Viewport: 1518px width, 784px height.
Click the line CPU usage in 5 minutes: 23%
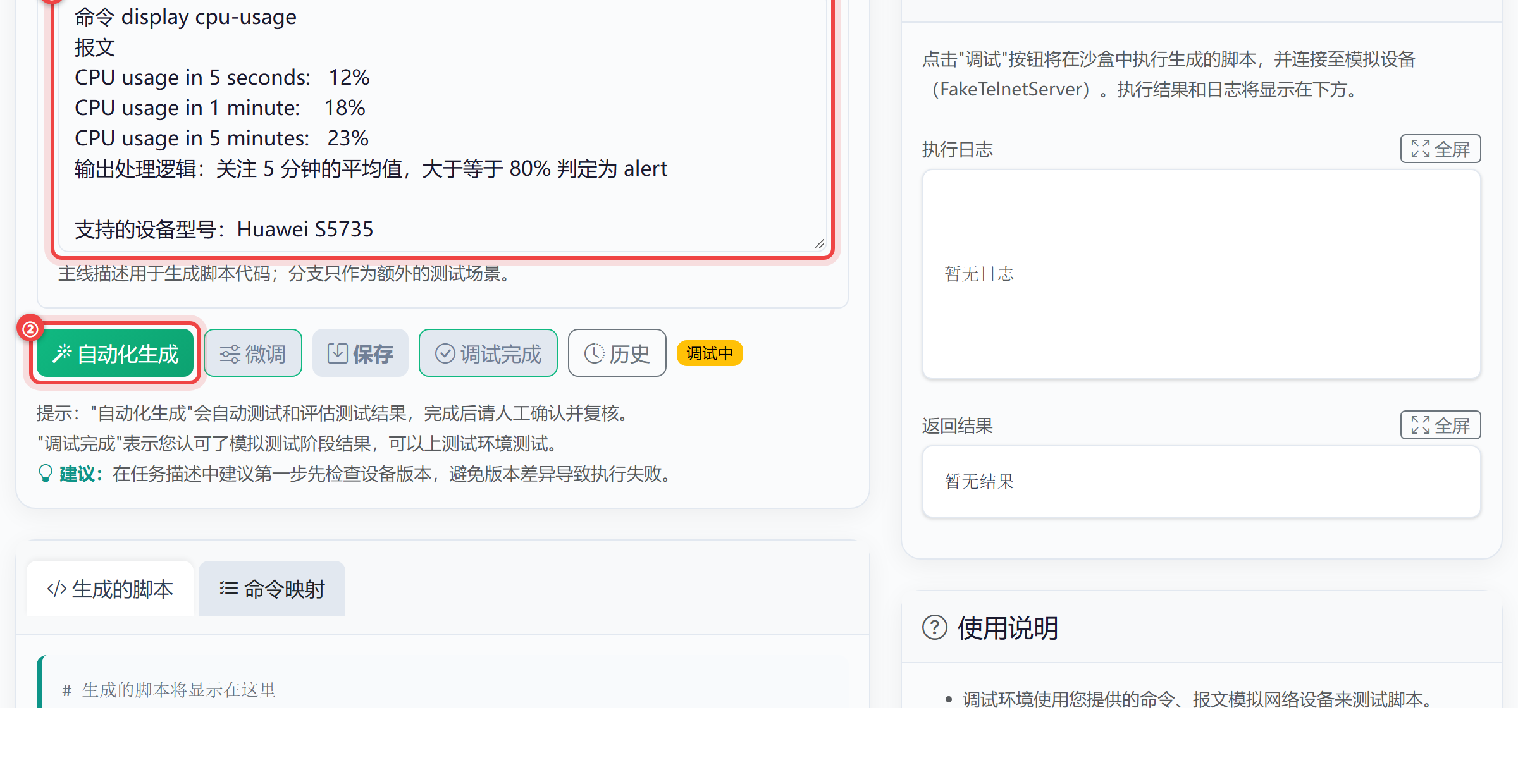pyautogui.click(x=221, y=138)
